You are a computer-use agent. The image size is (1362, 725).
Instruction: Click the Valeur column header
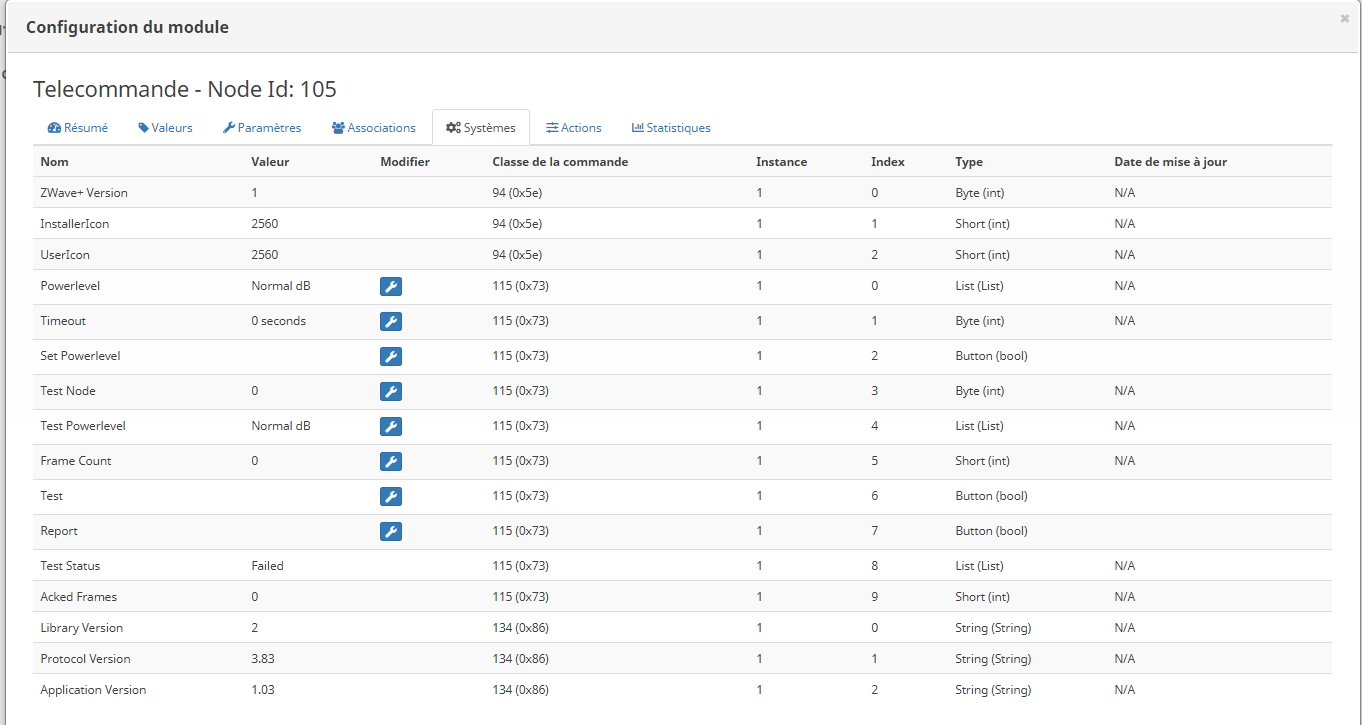click(270, 162)
